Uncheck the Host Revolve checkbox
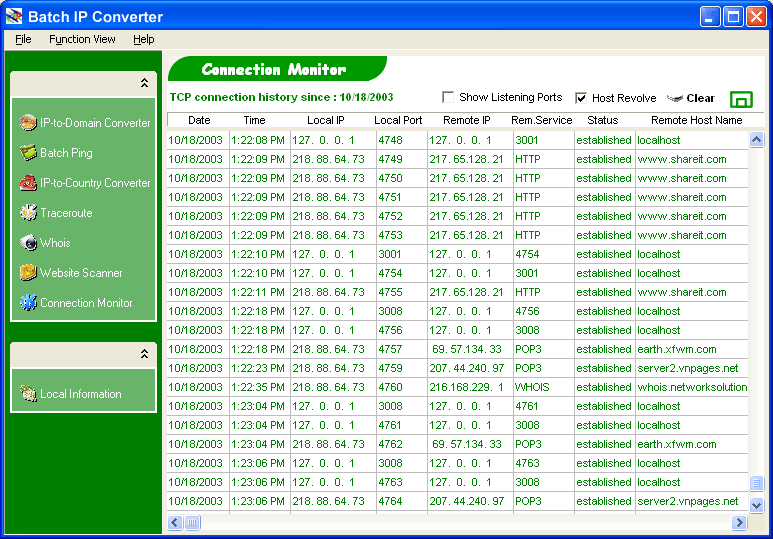Screen dimensions: 773x539 (x=581, y=98)
